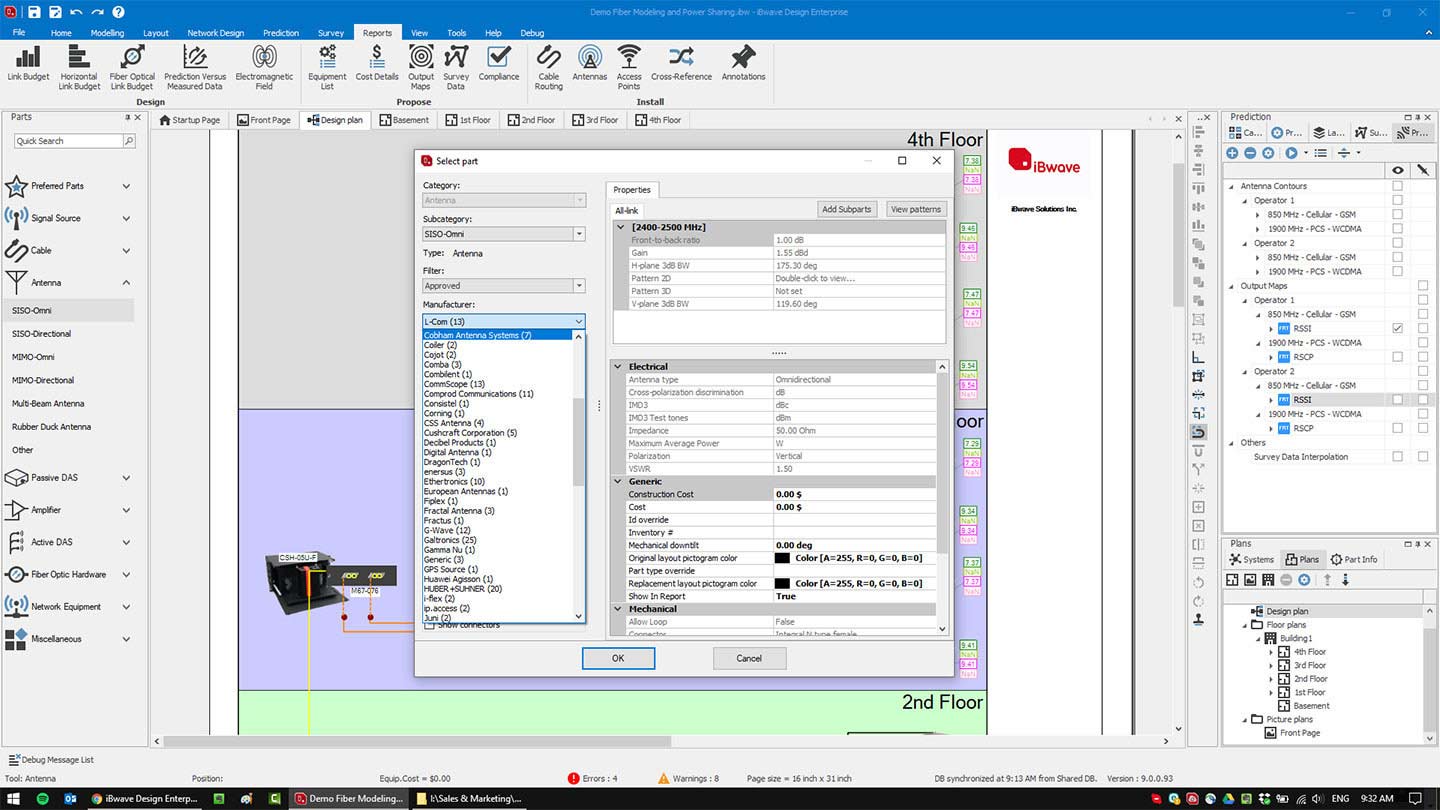Open the Cross-Reference report
Viewport: 1440px width, 810px height.
click(681, 64)
